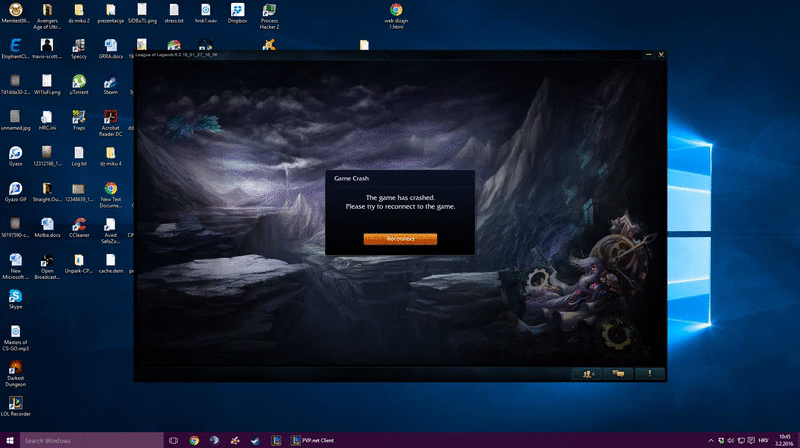
Task: Open the GRRA.docx document
Action: (x=111, y=49)
